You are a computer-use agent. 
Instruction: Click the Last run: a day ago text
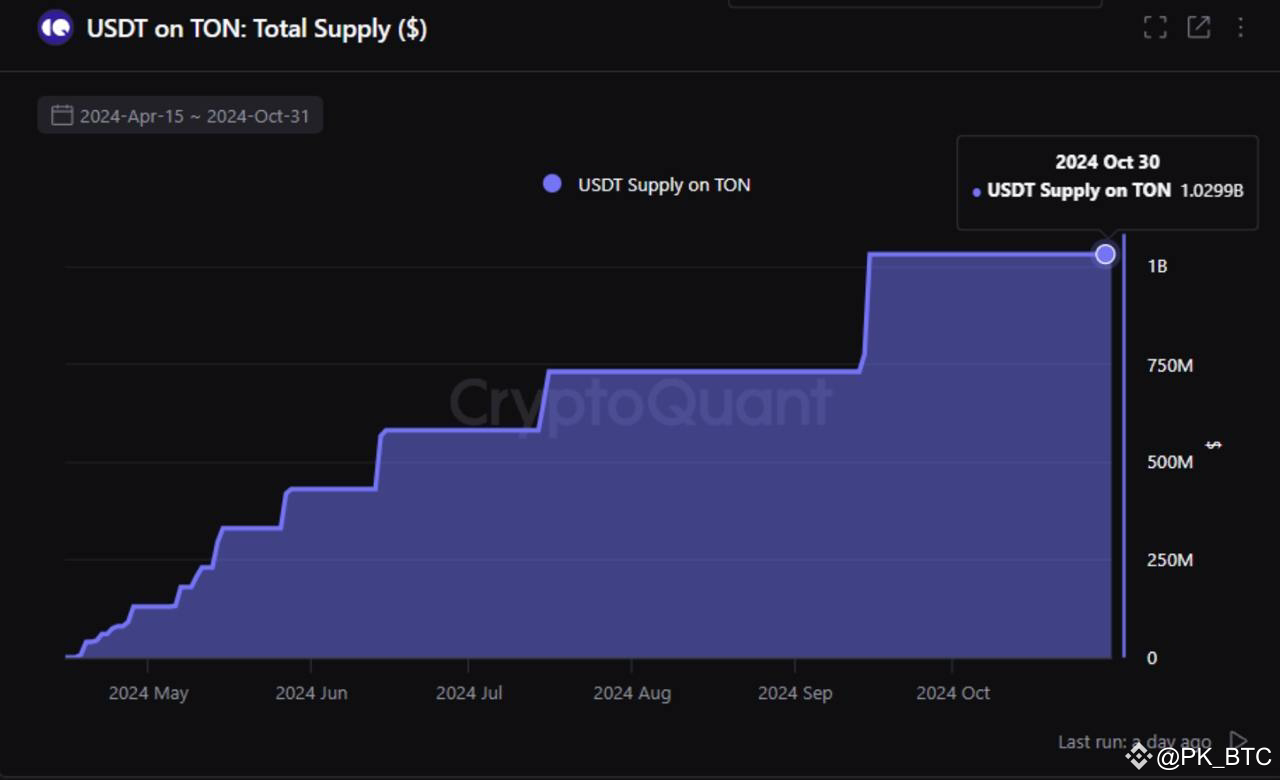point(1134,742)
